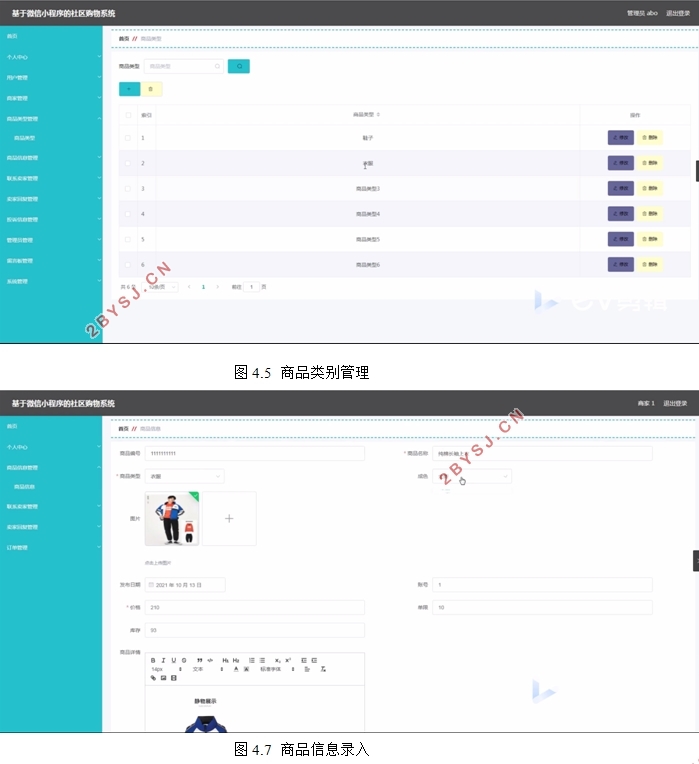This screenshot has width=699, height=764.
Task: Click the 价格 input field showing 210
Action: [x=254, y=607]
